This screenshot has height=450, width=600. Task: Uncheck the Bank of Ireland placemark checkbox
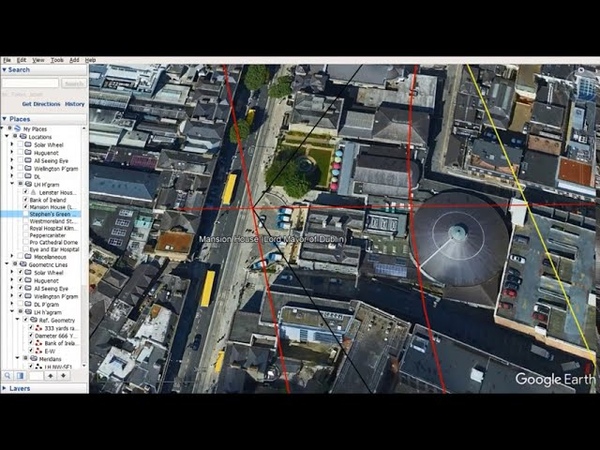[x=26, y=200]
